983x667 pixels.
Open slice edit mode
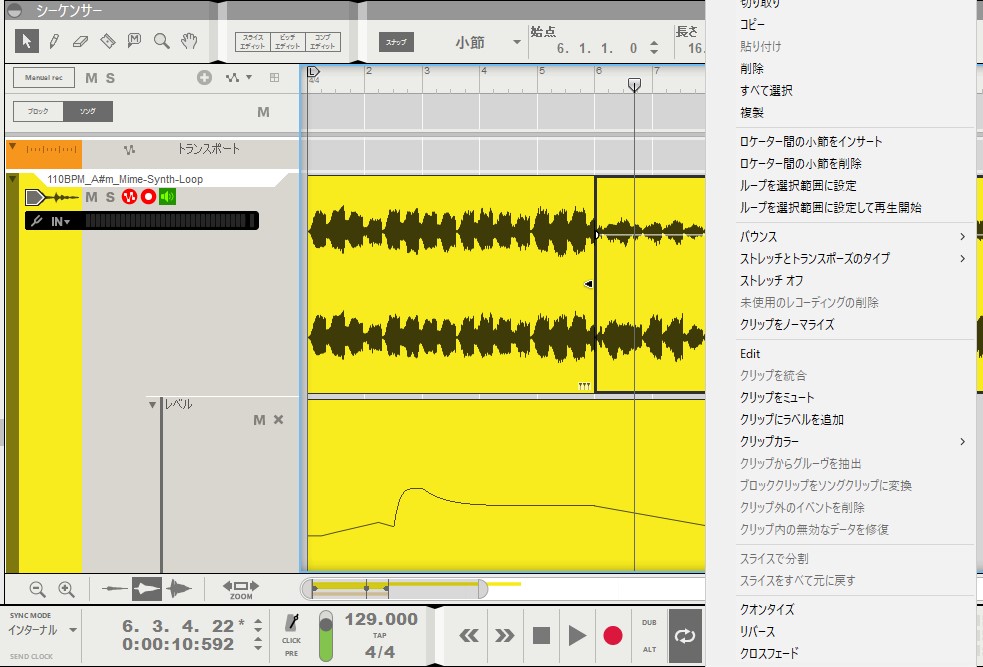coord(253,42)
